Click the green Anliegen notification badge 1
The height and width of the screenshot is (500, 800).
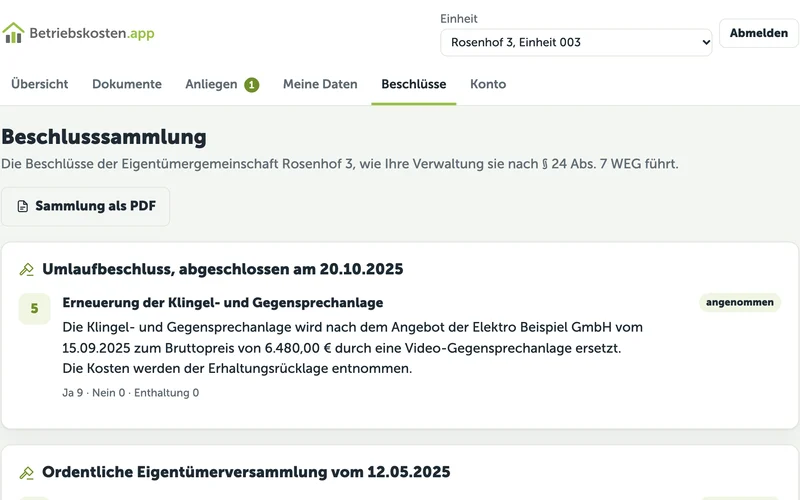tap(252, 85)
